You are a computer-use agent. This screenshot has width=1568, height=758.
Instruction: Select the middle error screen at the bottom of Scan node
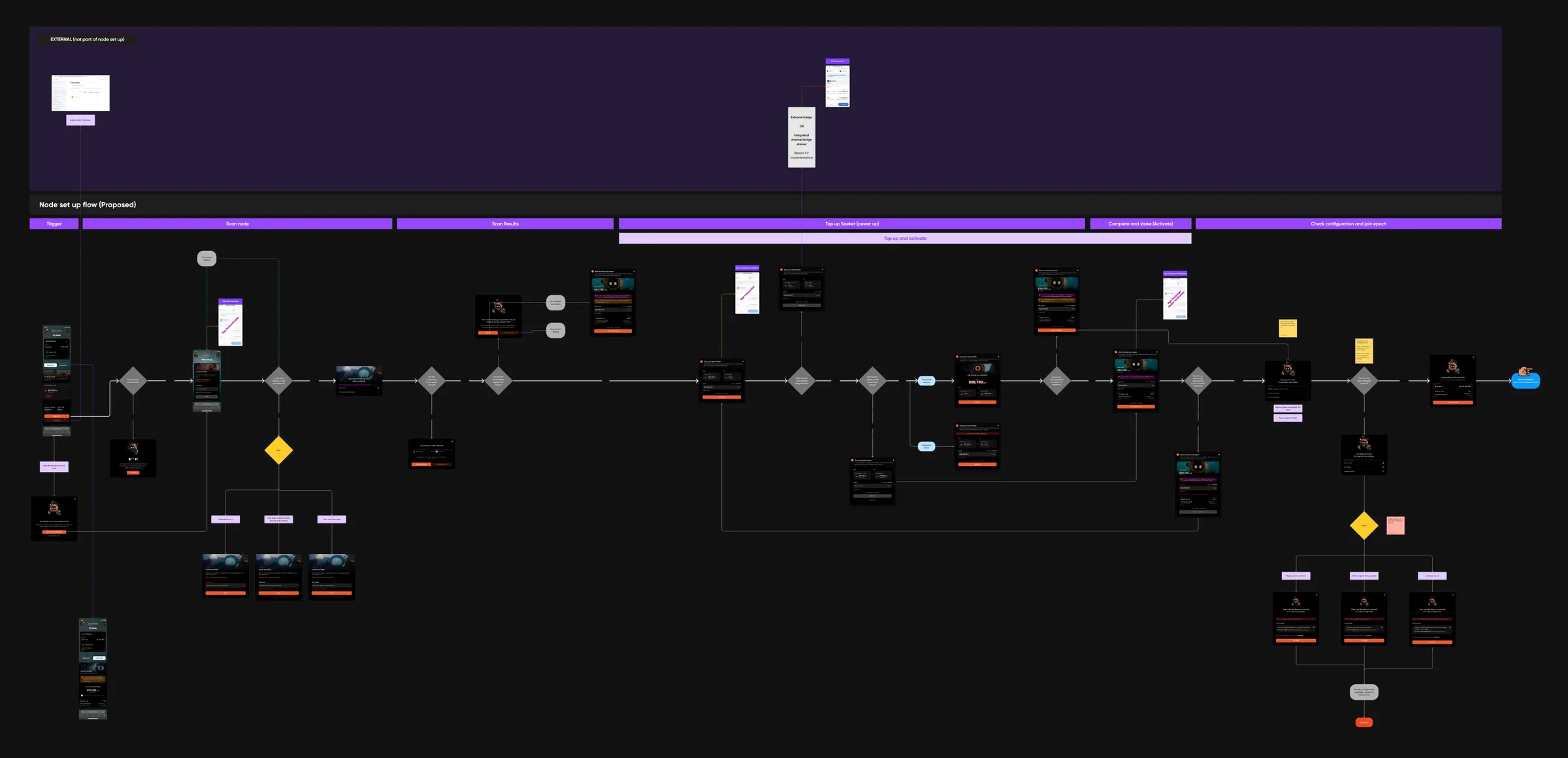279,577
